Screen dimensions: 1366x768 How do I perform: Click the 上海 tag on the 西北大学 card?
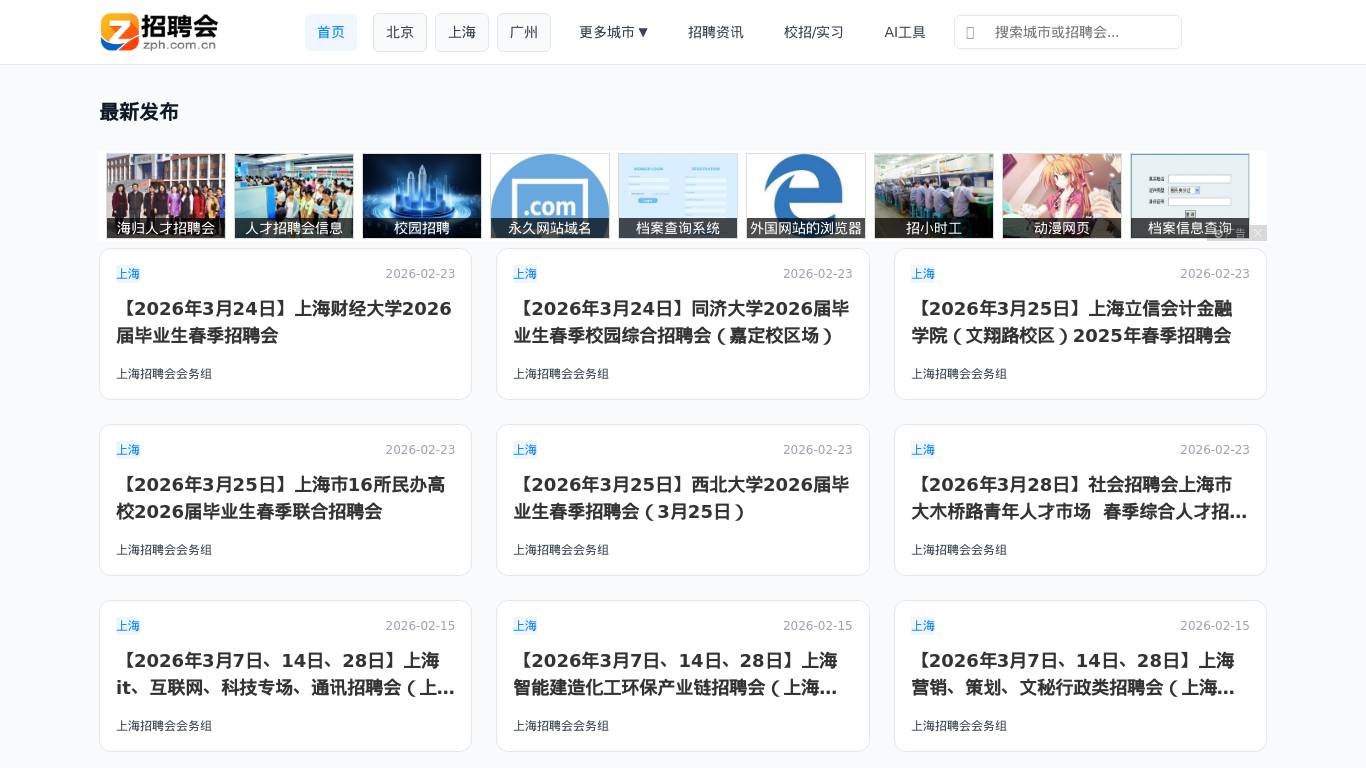click(x=524, y=450)
